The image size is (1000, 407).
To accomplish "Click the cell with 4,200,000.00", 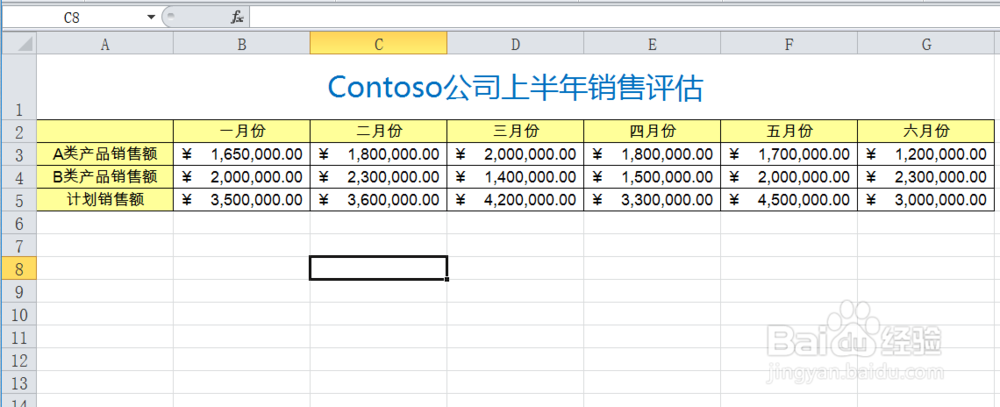I will (515, 200).
